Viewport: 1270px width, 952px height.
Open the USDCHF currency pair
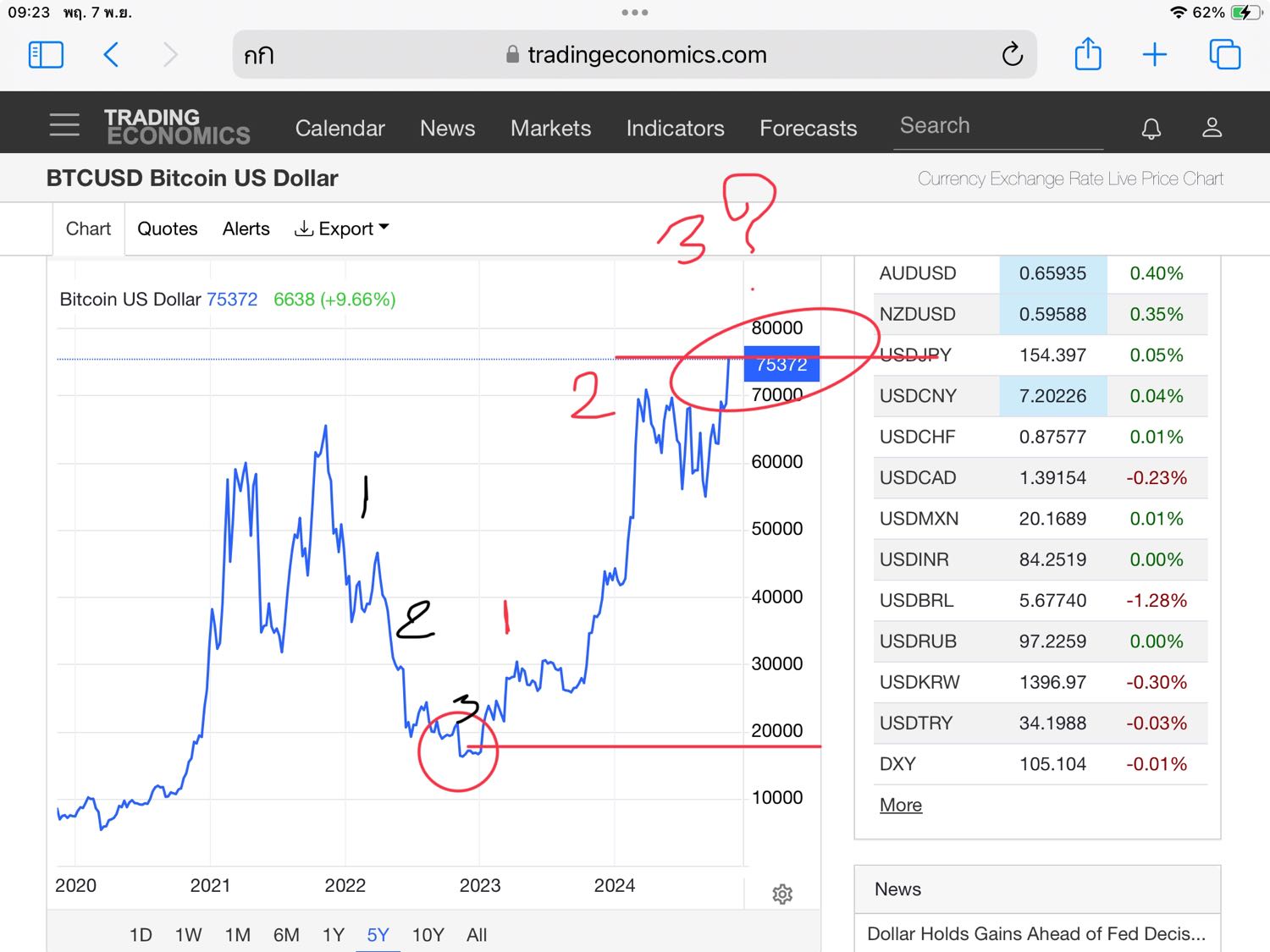(917, 437)
